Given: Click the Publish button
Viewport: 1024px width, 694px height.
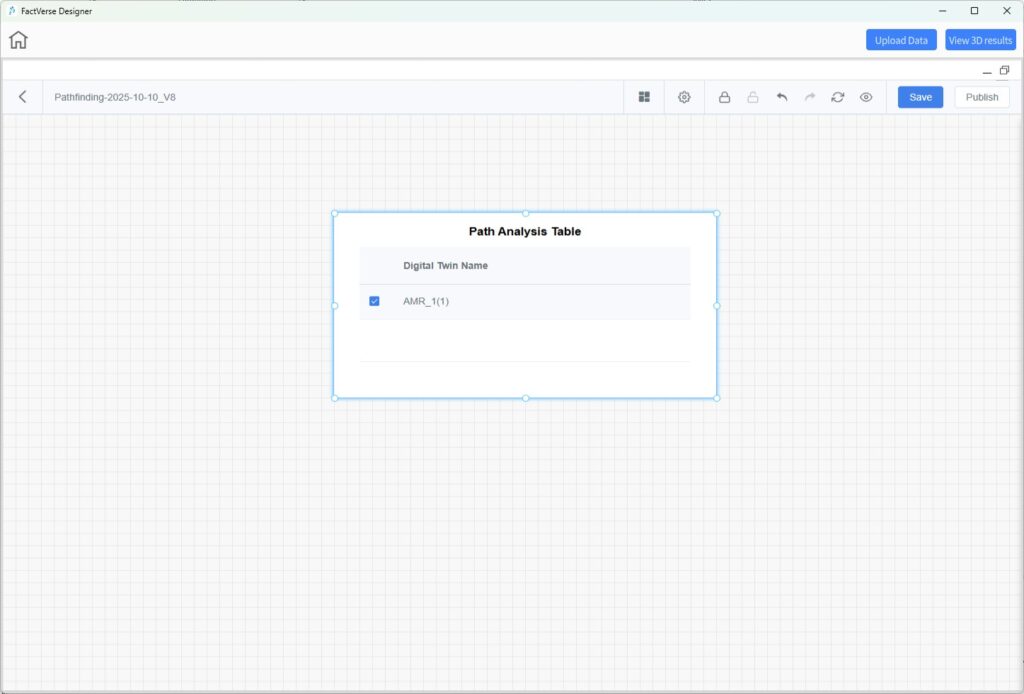Looking at the screenshot, I should [981, 97].
